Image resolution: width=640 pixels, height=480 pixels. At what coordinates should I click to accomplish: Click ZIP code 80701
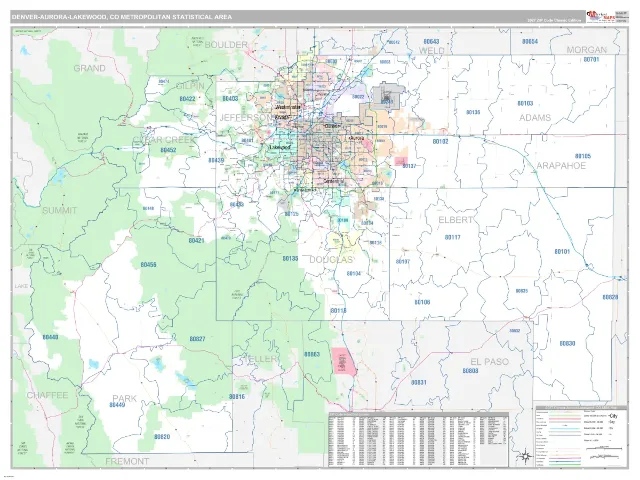click(591, 60)
